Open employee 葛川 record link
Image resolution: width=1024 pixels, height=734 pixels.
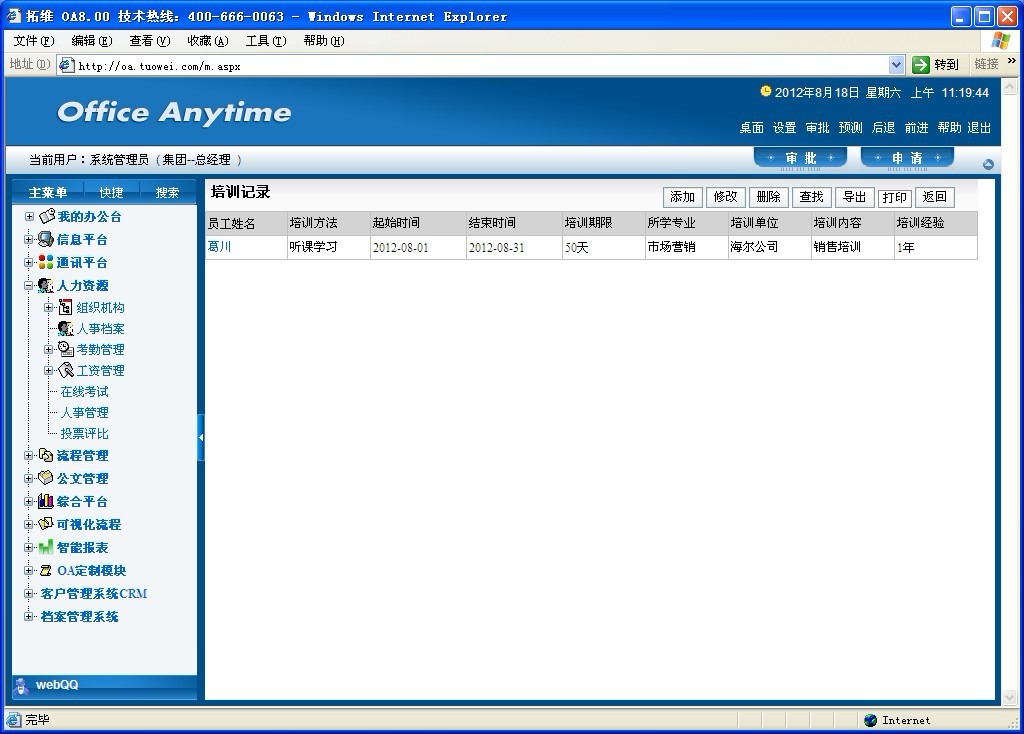click(219, 247)
